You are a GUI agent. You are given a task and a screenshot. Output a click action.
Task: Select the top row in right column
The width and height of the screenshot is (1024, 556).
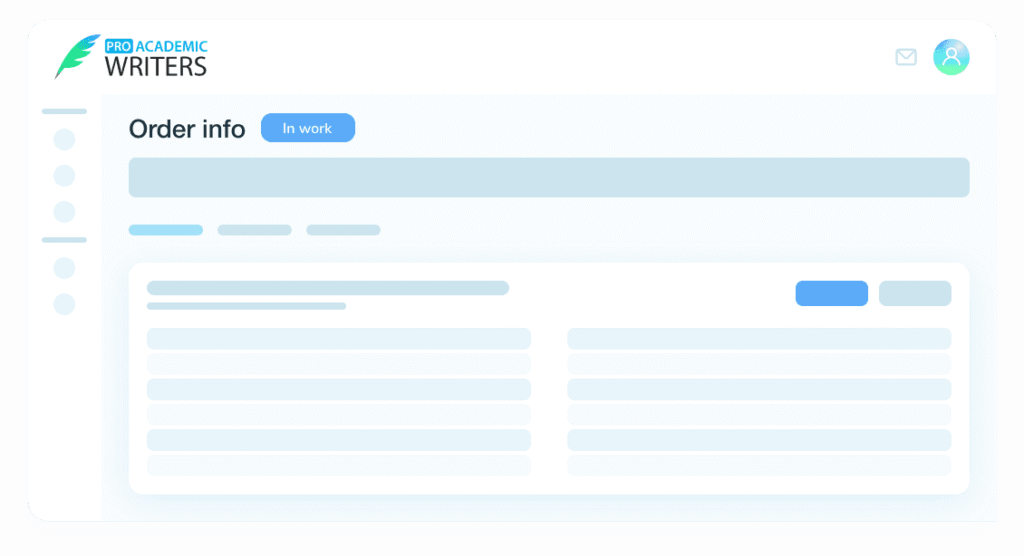[x=758, y=339]
